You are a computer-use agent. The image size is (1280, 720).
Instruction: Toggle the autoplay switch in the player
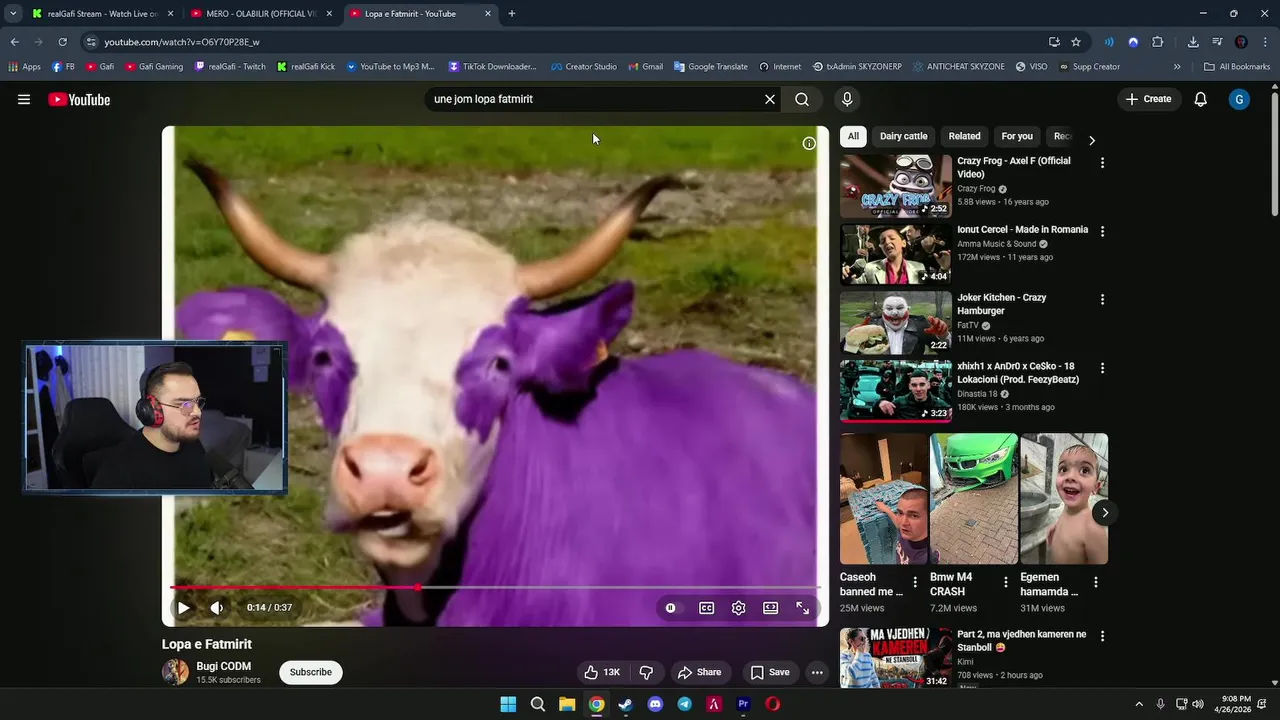[671, 607]
